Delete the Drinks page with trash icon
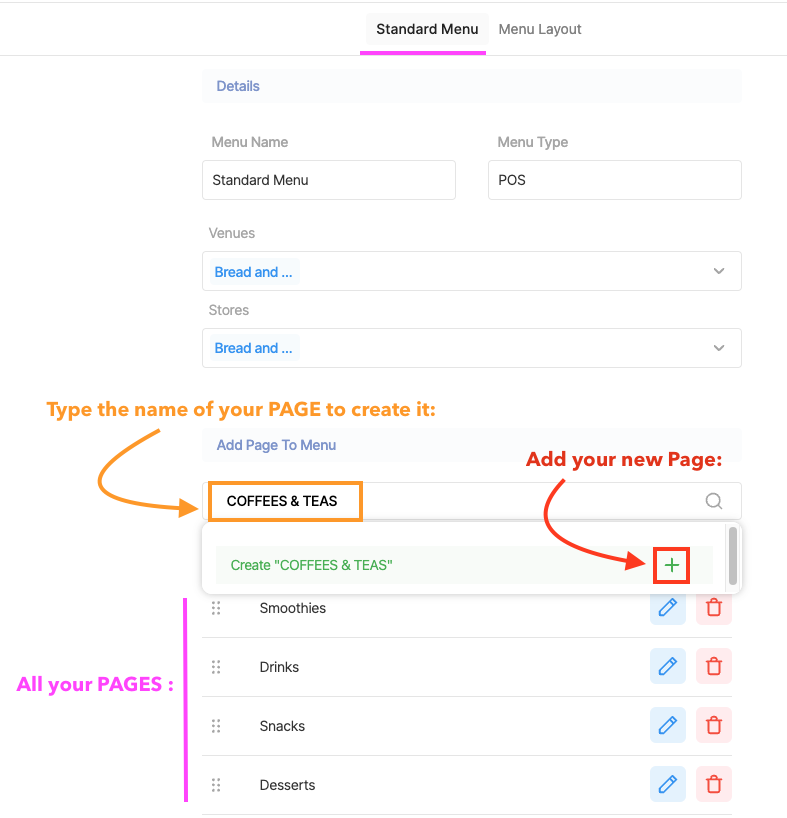Image resolution: width=787 pixels, height=818 pixels. pyautogui.click(x=713, y=666)
